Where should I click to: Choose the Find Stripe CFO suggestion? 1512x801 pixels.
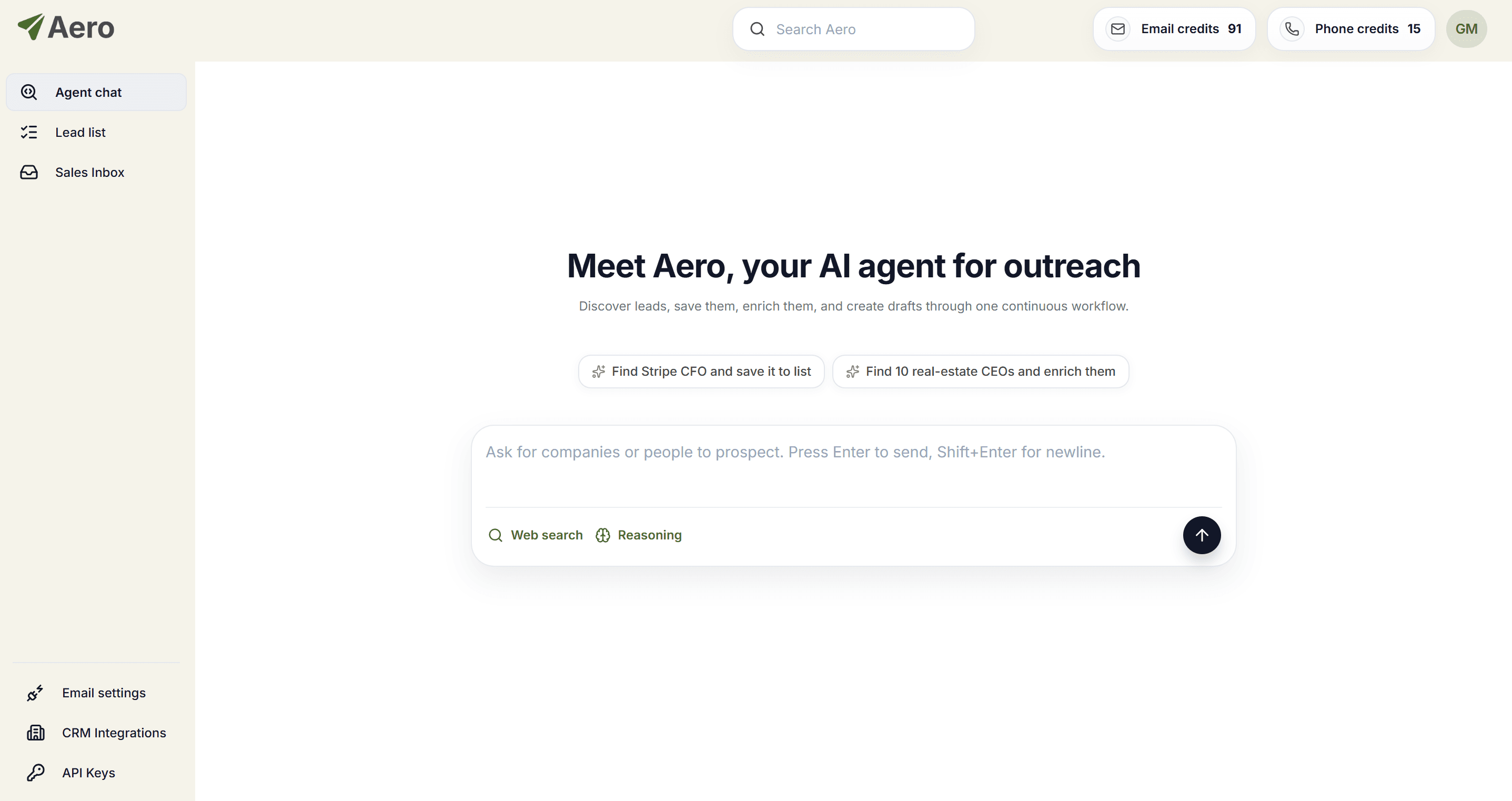(x=701, y=371)
